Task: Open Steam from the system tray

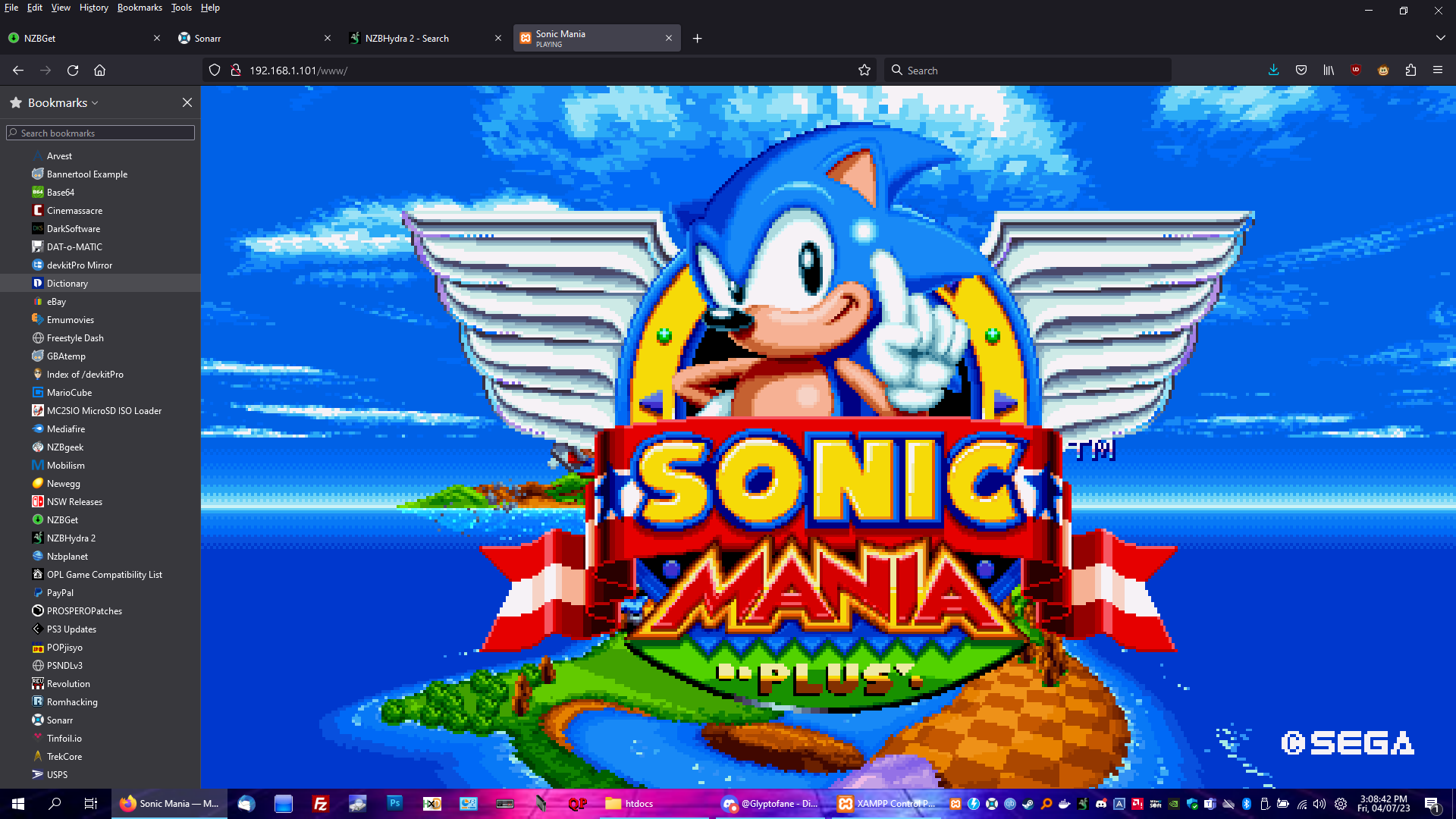Action: click(1028, 804)
